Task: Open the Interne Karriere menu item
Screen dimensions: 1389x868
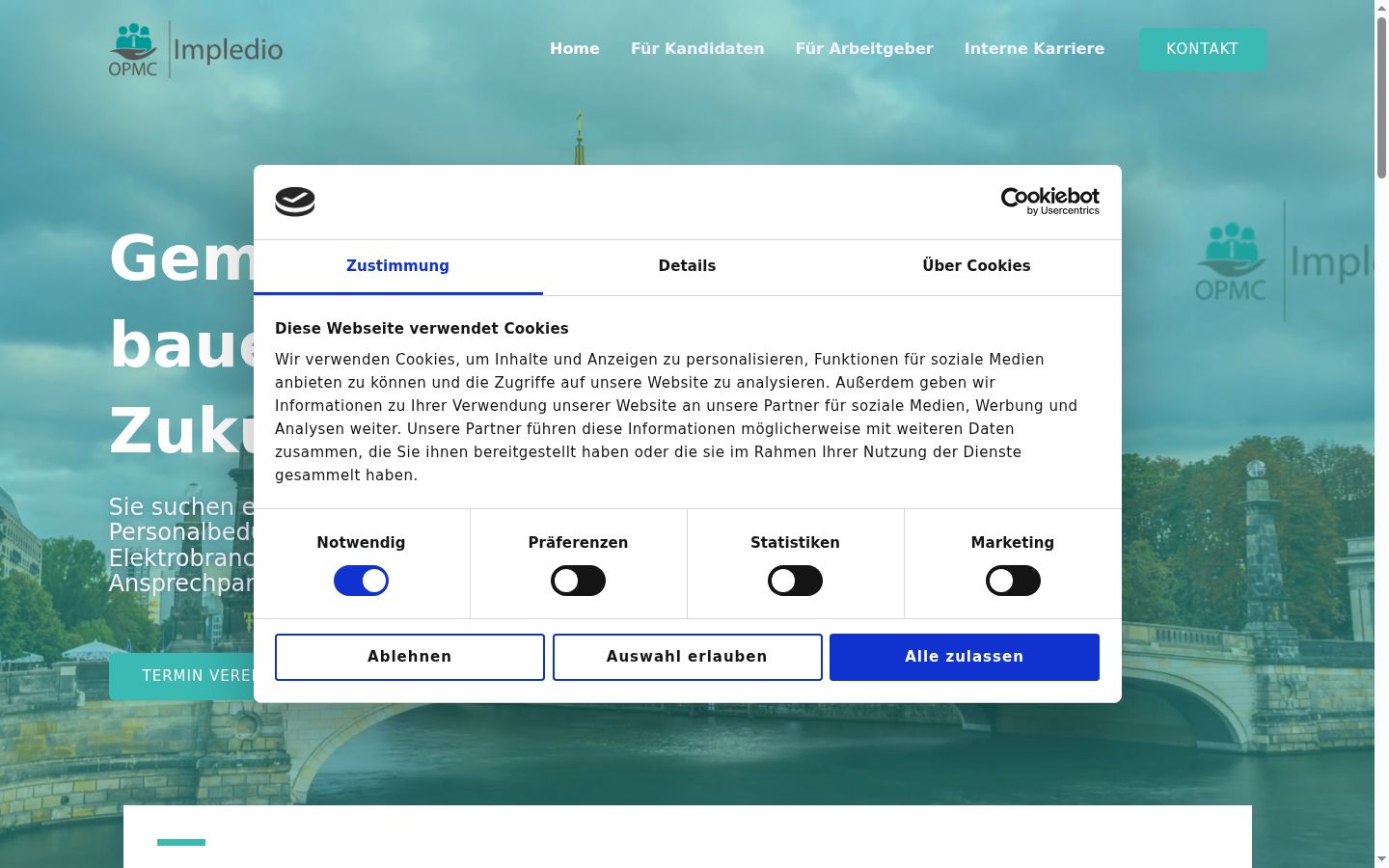Action: pyautogui.click(x=1034, y=48)
